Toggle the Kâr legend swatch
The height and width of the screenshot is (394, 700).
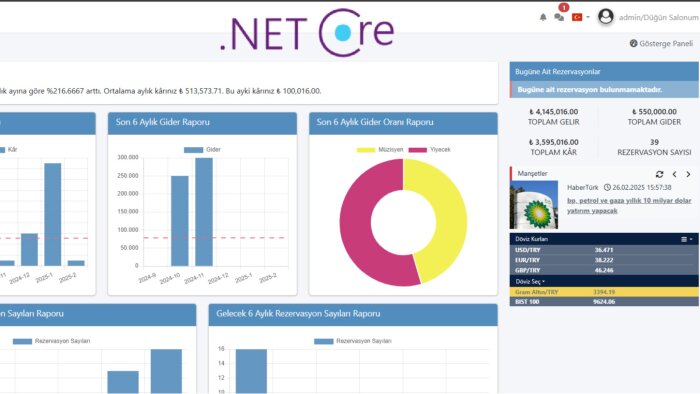pyautogui.click(x=2, y=150)
